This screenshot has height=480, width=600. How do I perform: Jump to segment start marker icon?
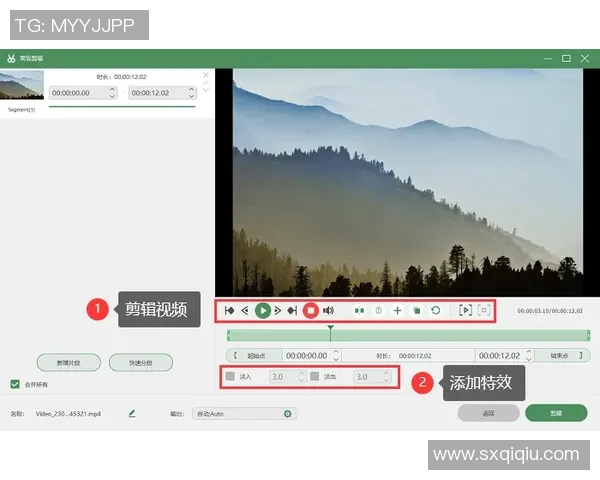coord(230,311)
